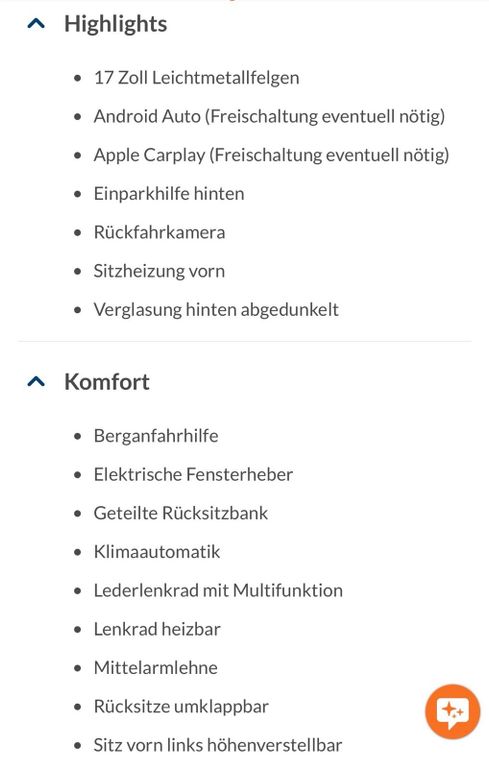Select the 17 Zoll Leichtmetallfelgen item
The image size is (489, 768).
[196, 77]
